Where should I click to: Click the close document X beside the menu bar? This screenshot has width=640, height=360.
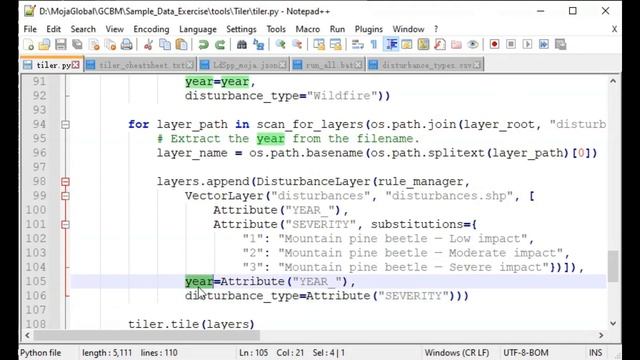614,29
